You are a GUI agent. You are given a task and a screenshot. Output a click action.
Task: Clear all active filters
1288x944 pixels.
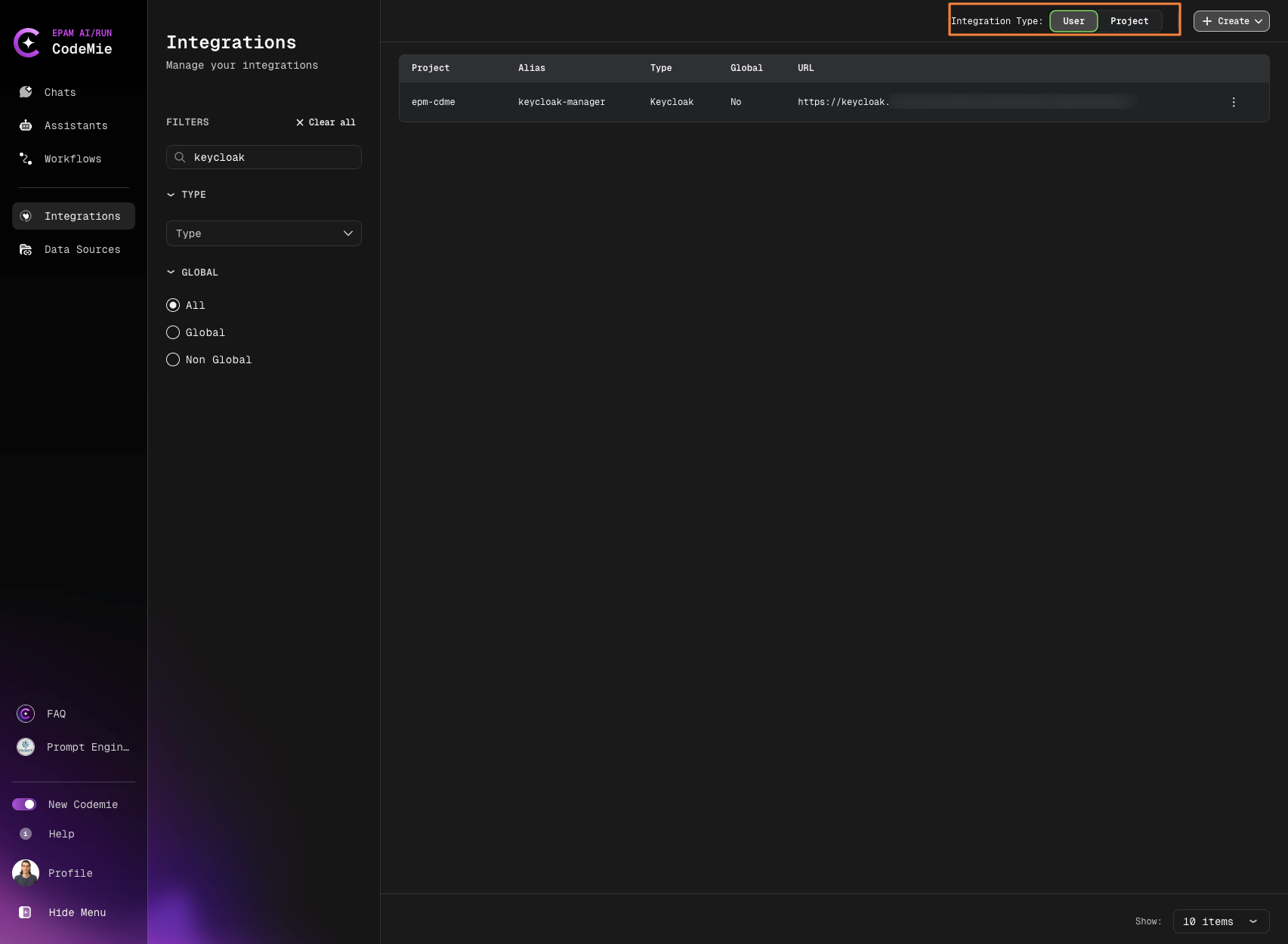tap(325, 122)
